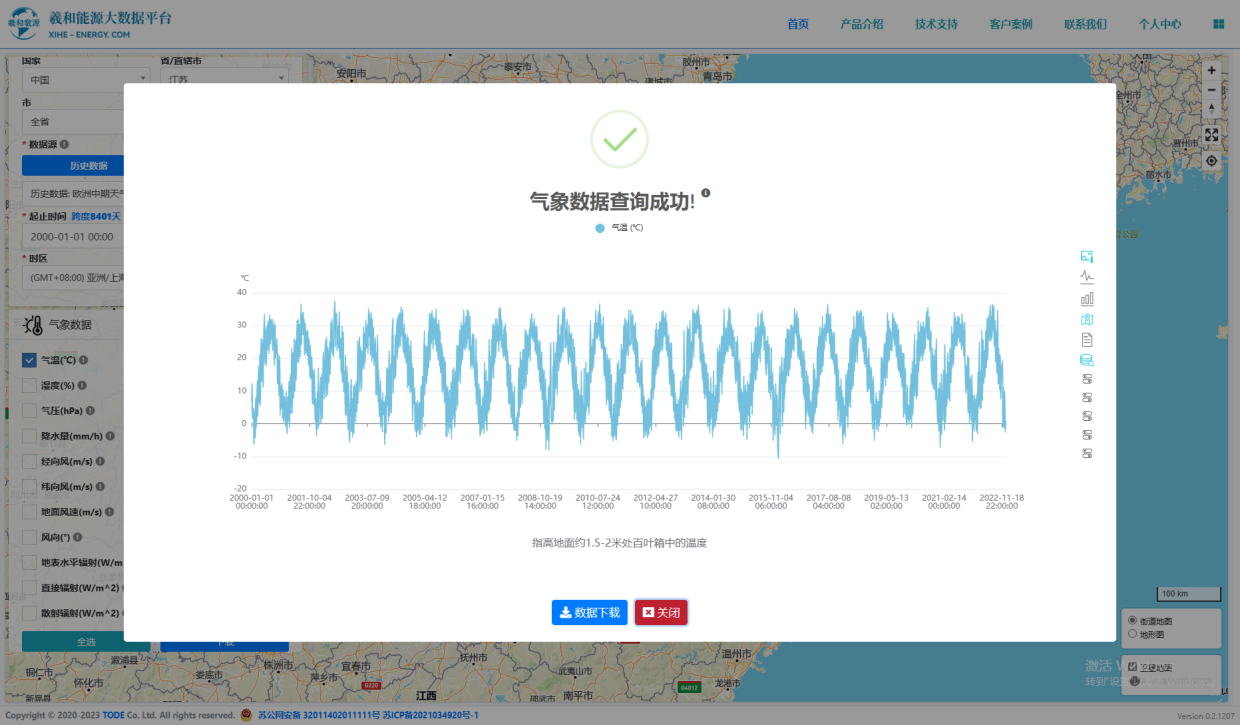
Task: Open the 时区 GMT+08:00 dropdown
Action: (73, 277)
